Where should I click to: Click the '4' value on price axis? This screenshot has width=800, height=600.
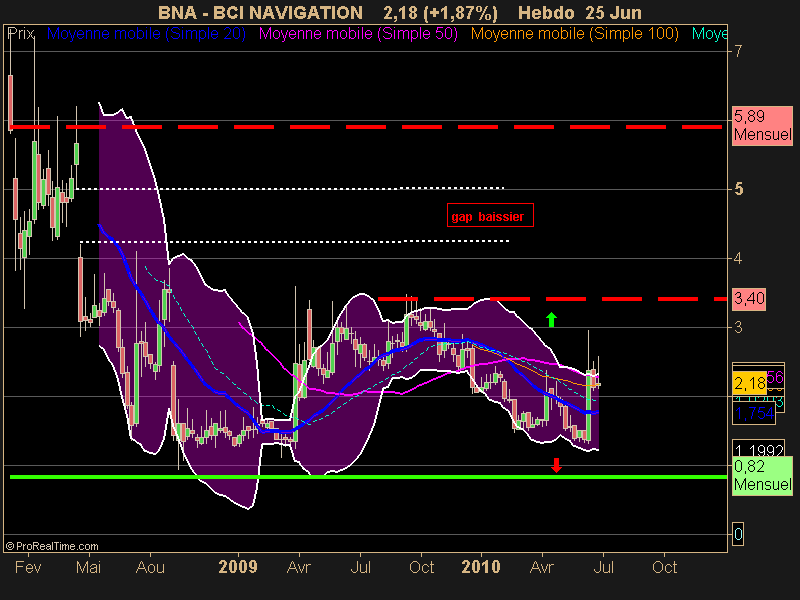(738, 258)
